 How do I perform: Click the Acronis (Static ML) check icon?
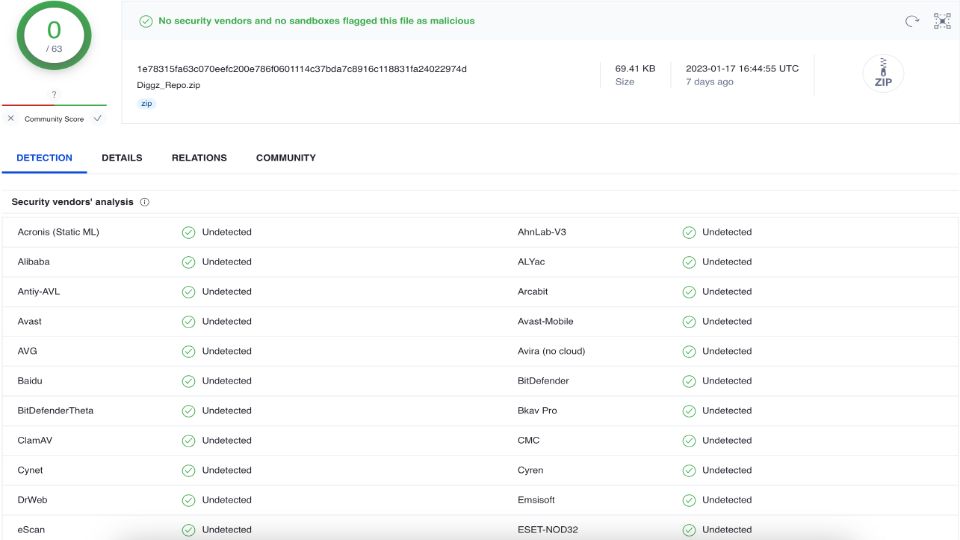pyautogui.click(x=189, y=233)
